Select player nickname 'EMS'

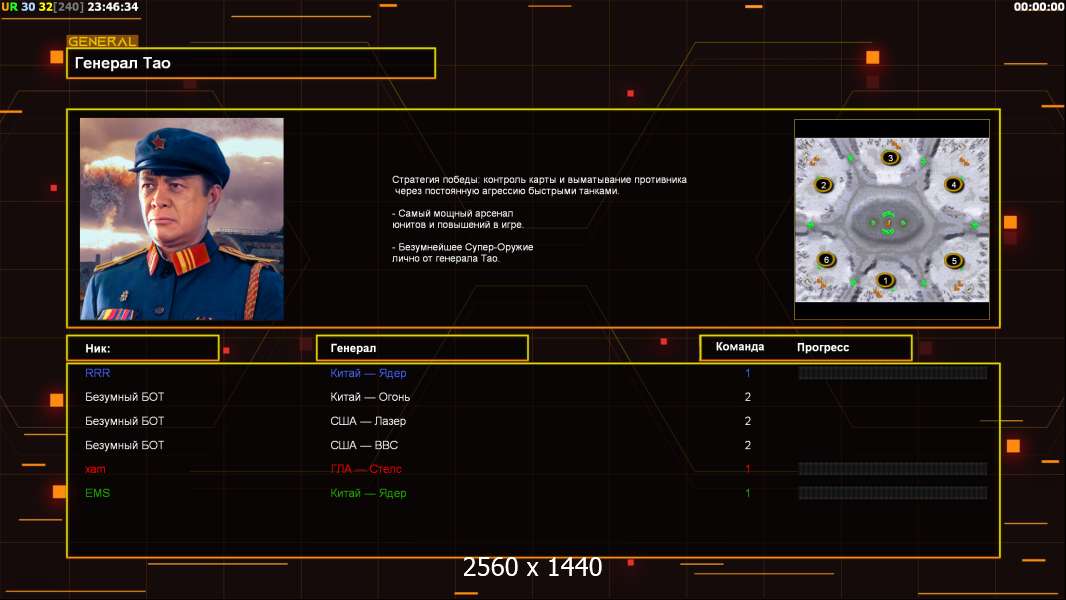click(97, 493)
